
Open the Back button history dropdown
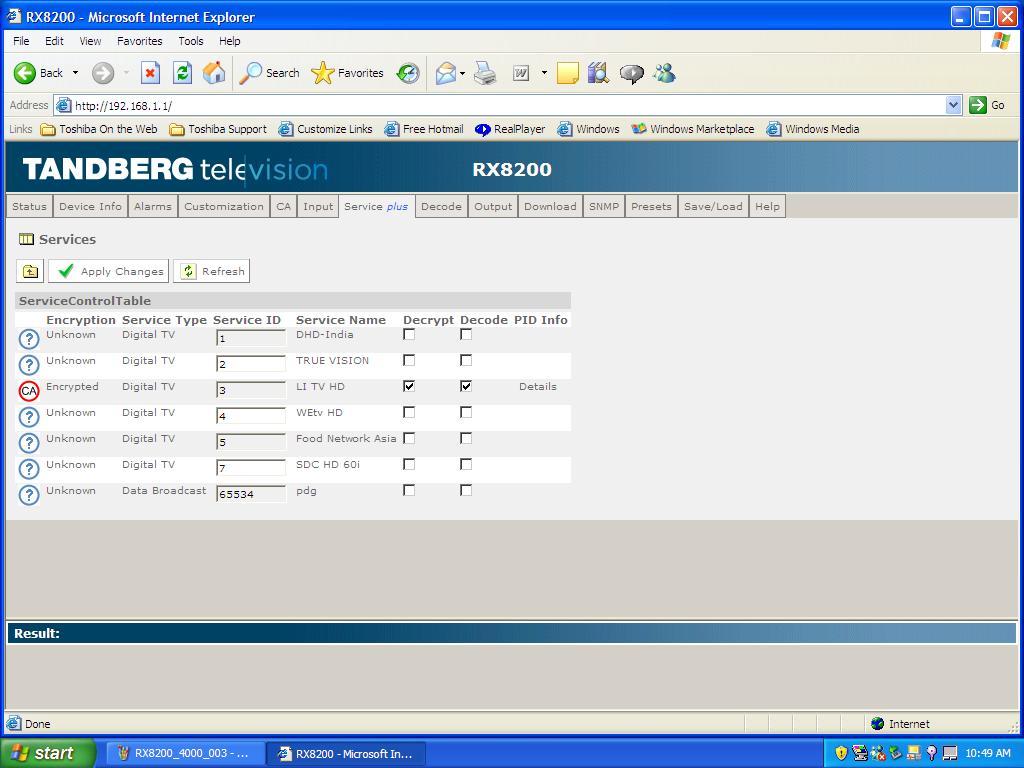[75, 73]
